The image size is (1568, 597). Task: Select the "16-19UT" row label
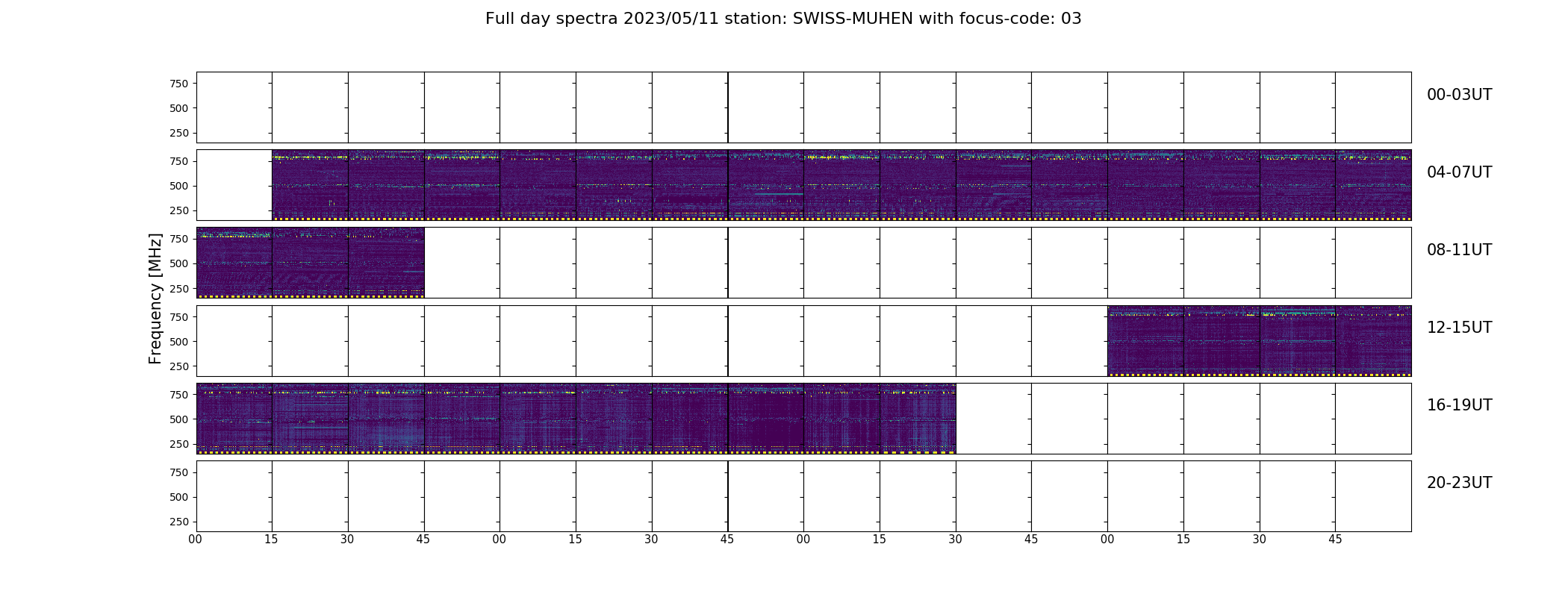(x=1459, y=405)
